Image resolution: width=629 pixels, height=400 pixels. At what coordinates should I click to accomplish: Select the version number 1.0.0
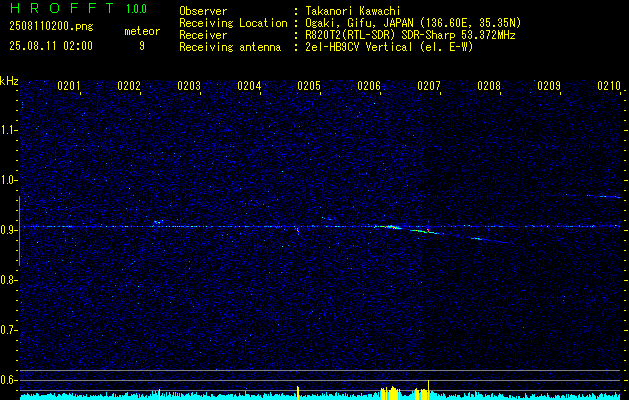click(136, 8)
